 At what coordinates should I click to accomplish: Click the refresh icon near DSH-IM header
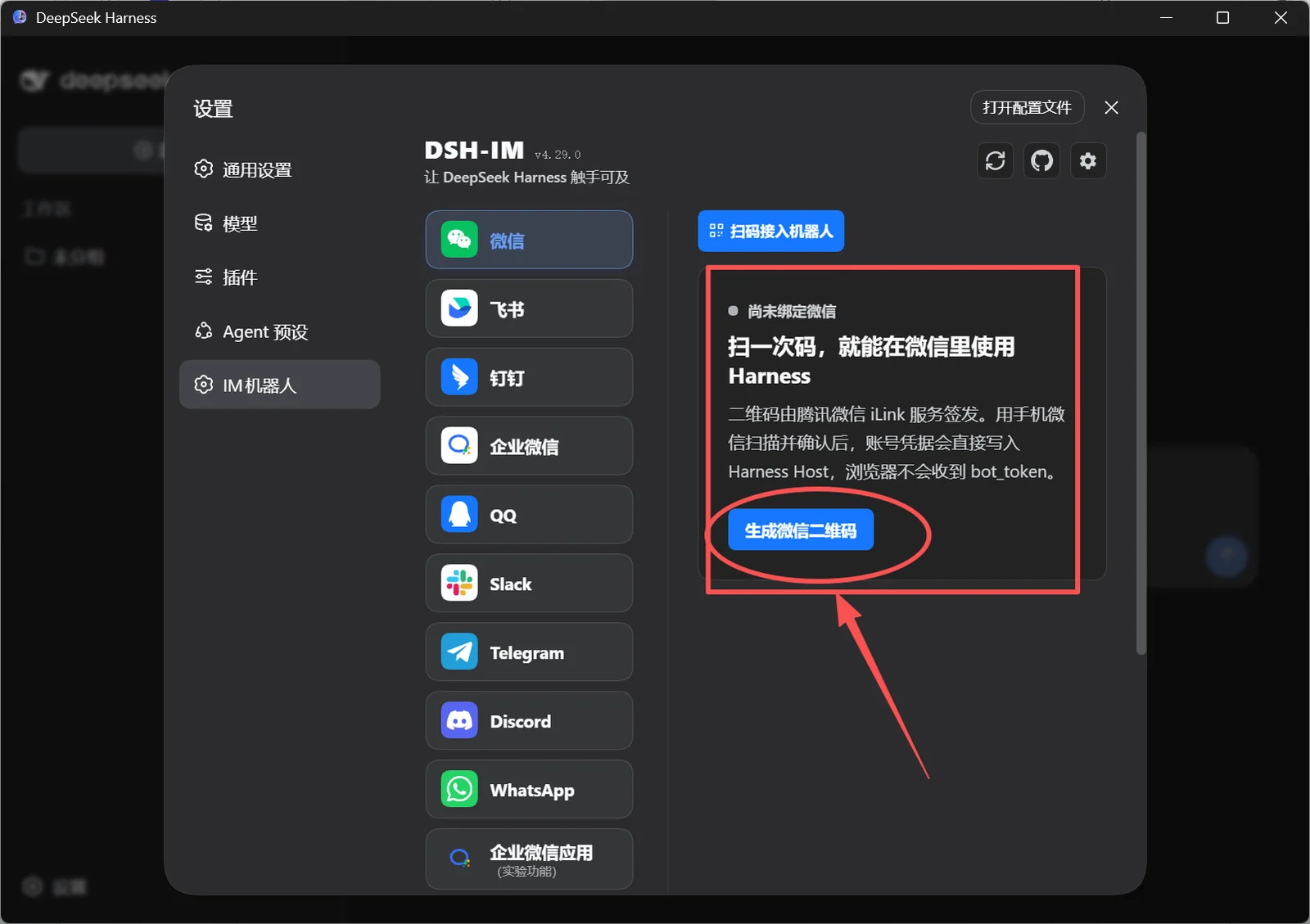click(x=995, y=160)
